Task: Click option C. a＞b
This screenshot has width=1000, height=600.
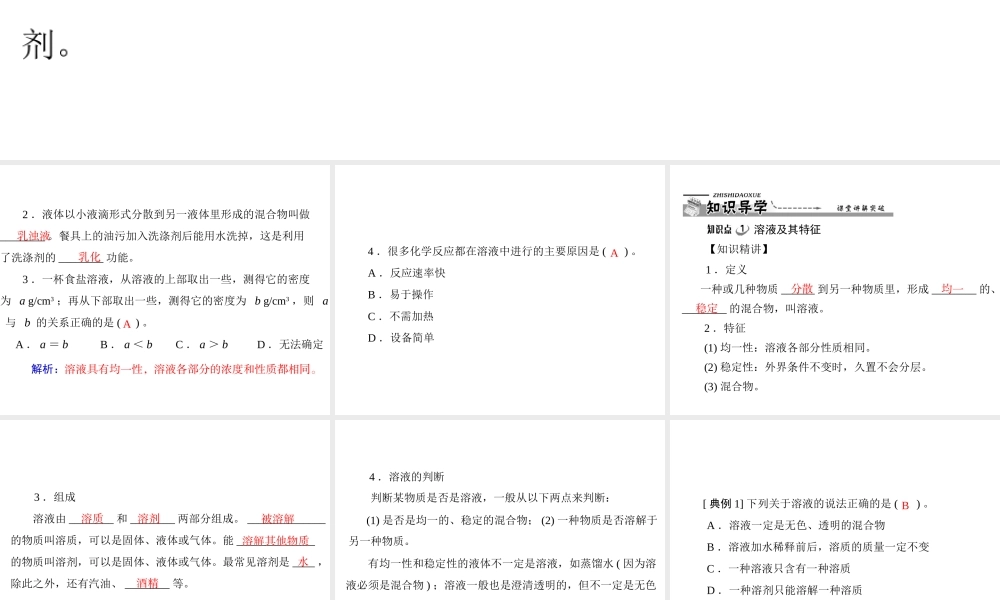Action: 202,344
